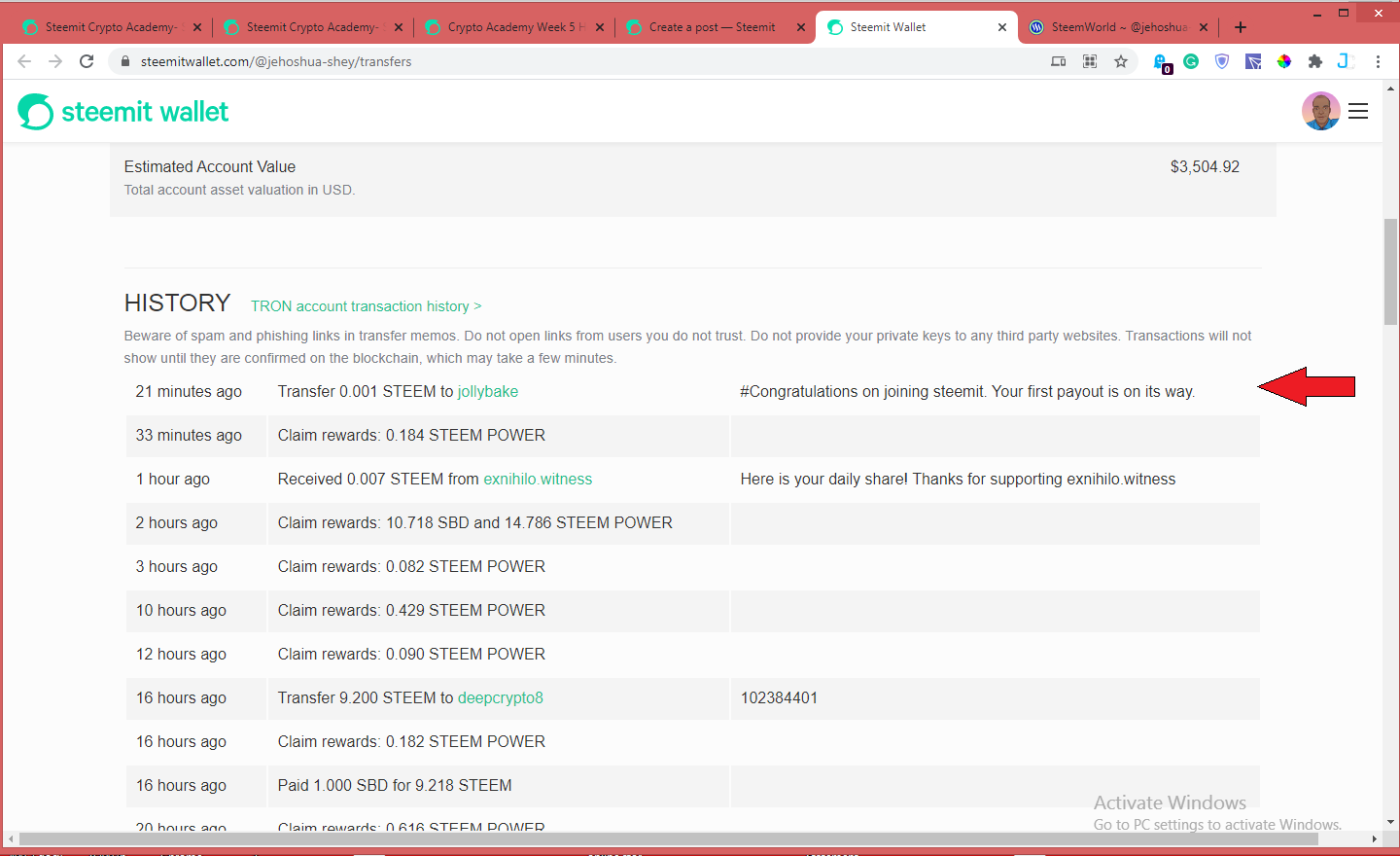
Task: Close the Steemit Wallet tab
Action: pos(1002,27)
